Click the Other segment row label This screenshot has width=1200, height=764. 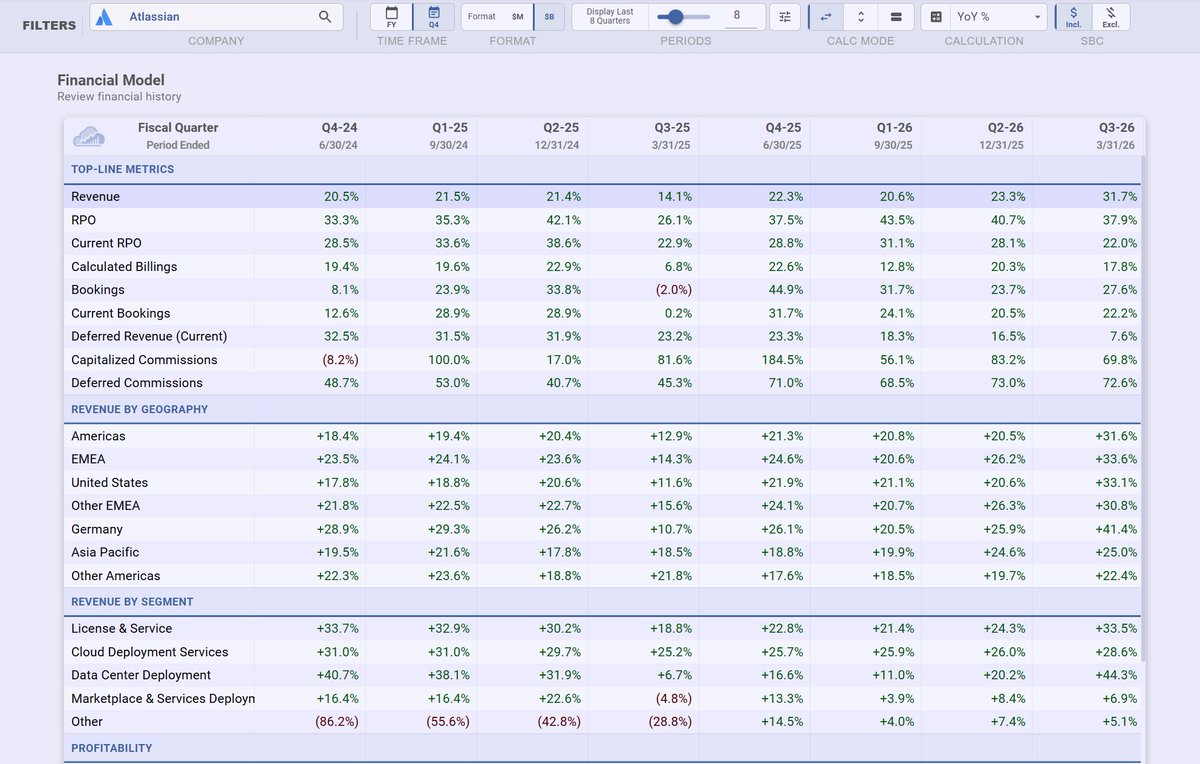pos(87,722)
